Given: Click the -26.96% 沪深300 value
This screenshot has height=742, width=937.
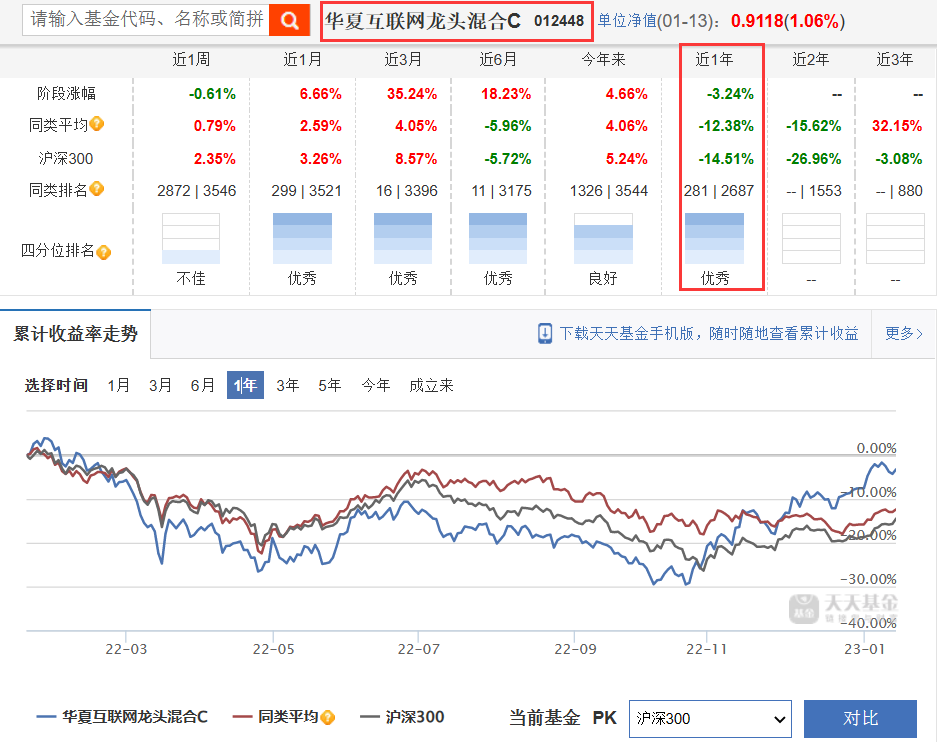Looking at the screenshot, I should [x=813, y=159].
